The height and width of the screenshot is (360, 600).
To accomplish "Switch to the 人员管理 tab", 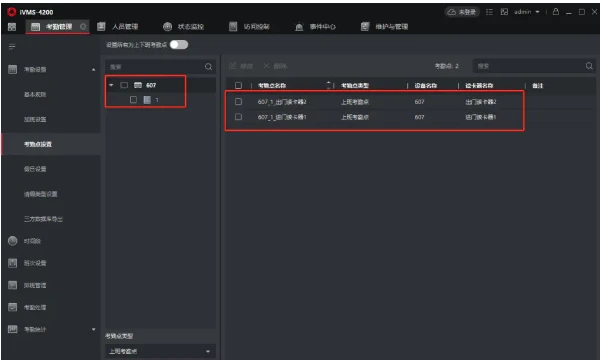I will point(118,26).
